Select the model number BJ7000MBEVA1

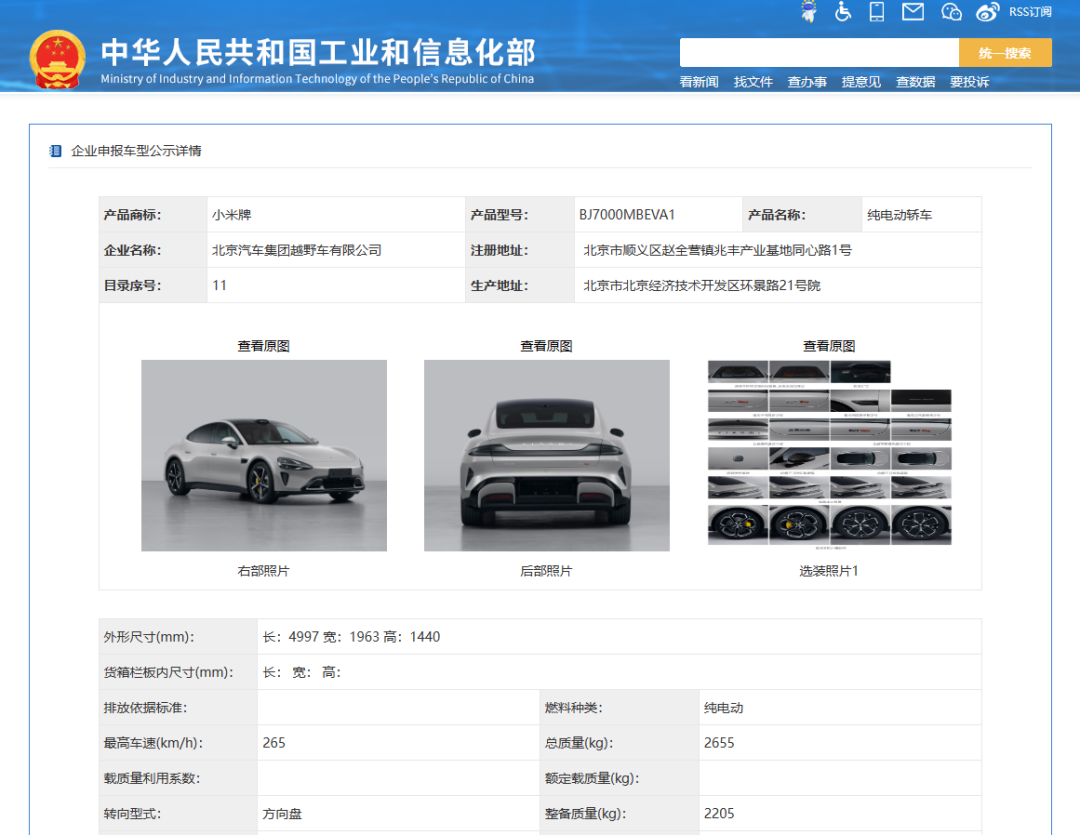point(627,215)
